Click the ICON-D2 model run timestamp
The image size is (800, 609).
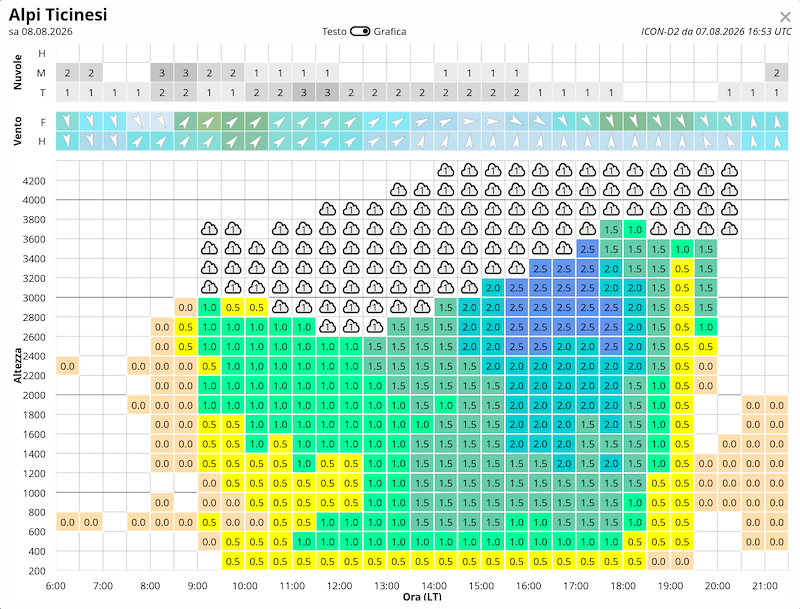coord(716,32)
